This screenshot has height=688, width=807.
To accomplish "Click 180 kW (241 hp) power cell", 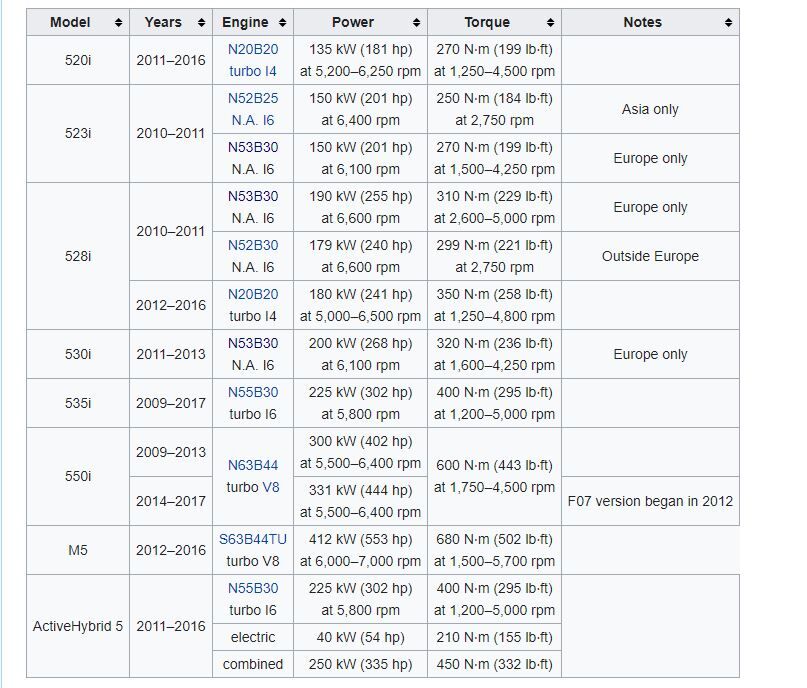I will (360, 305).
